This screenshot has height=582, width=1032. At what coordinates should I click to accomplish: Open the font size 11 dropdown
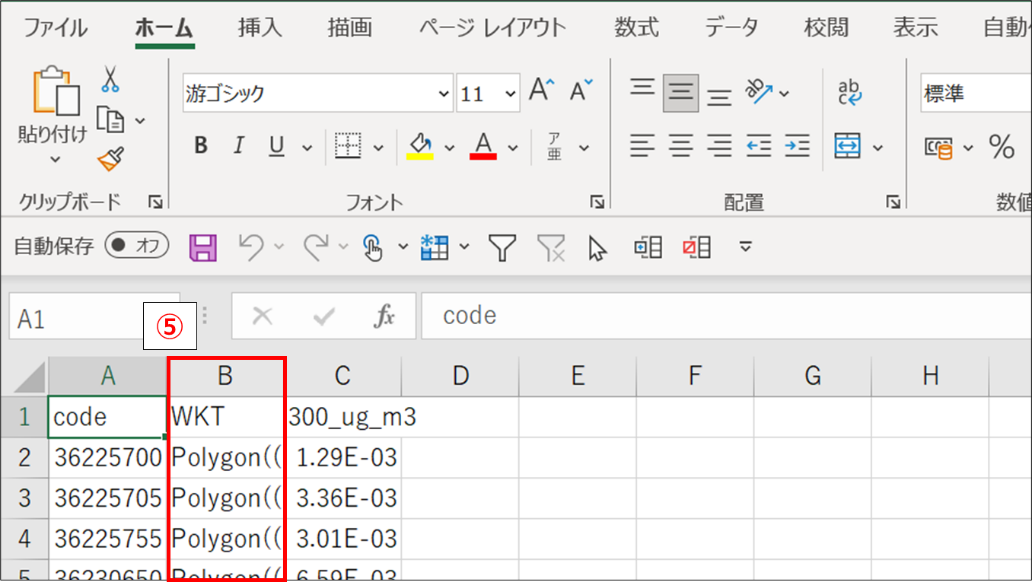511,92
